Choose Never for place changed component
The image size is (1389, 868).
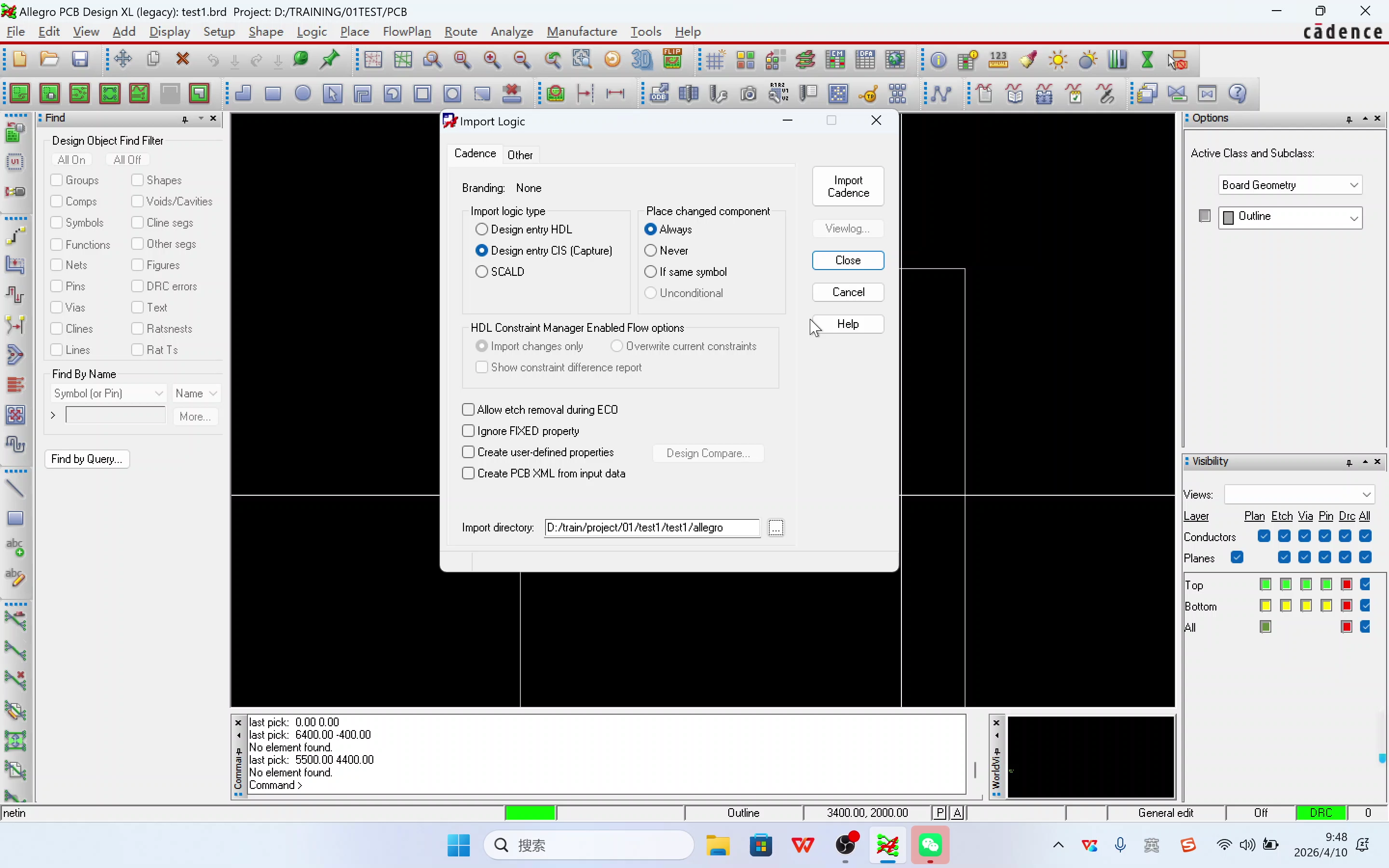tap(650, 250)
